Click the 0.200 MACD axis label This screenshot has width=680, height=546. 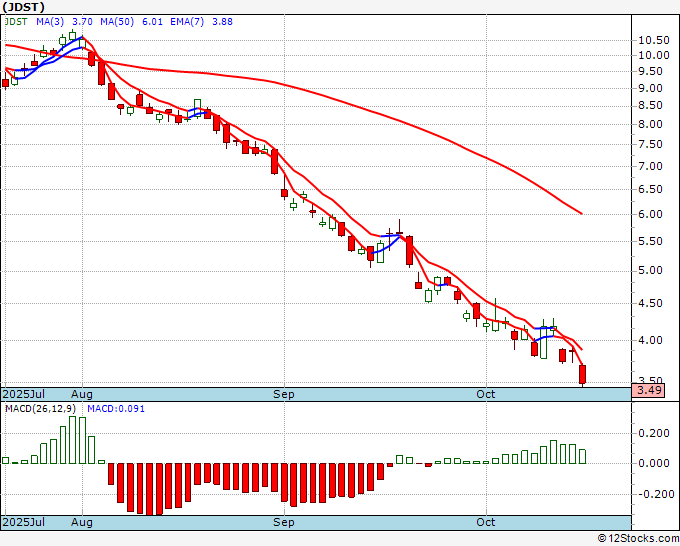(654, 433)
